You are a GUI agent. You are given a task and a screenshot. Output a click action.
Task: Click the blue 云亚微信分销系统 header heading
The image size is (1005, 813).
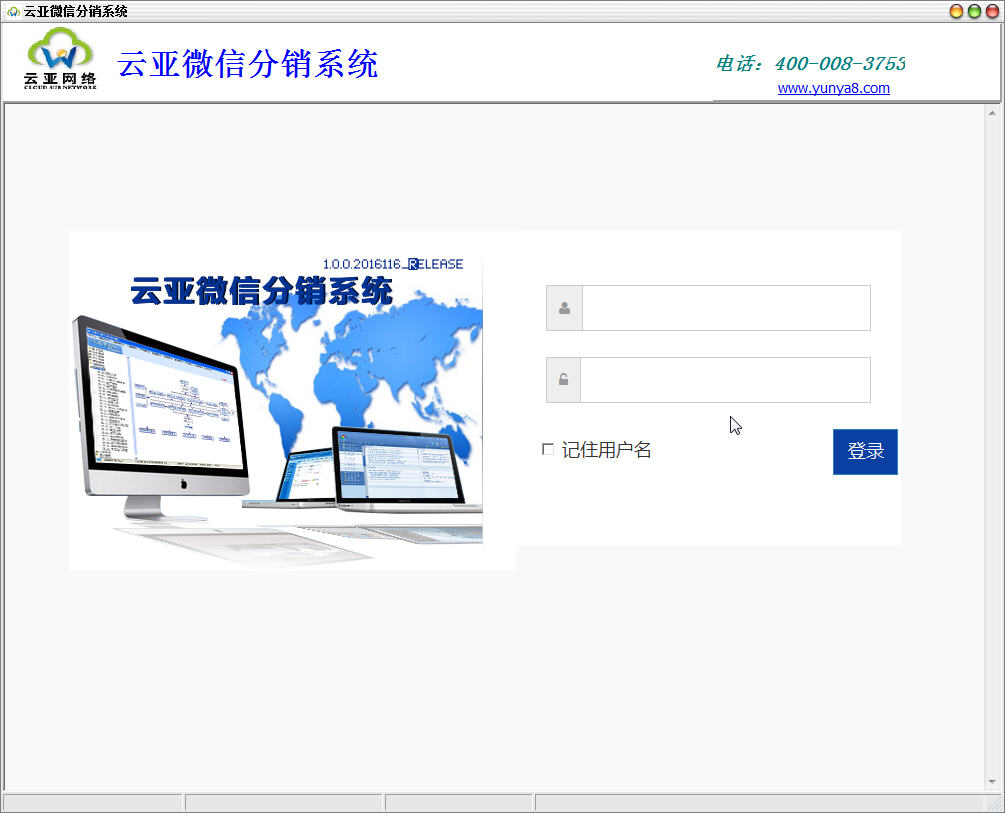tap(248, 64)
